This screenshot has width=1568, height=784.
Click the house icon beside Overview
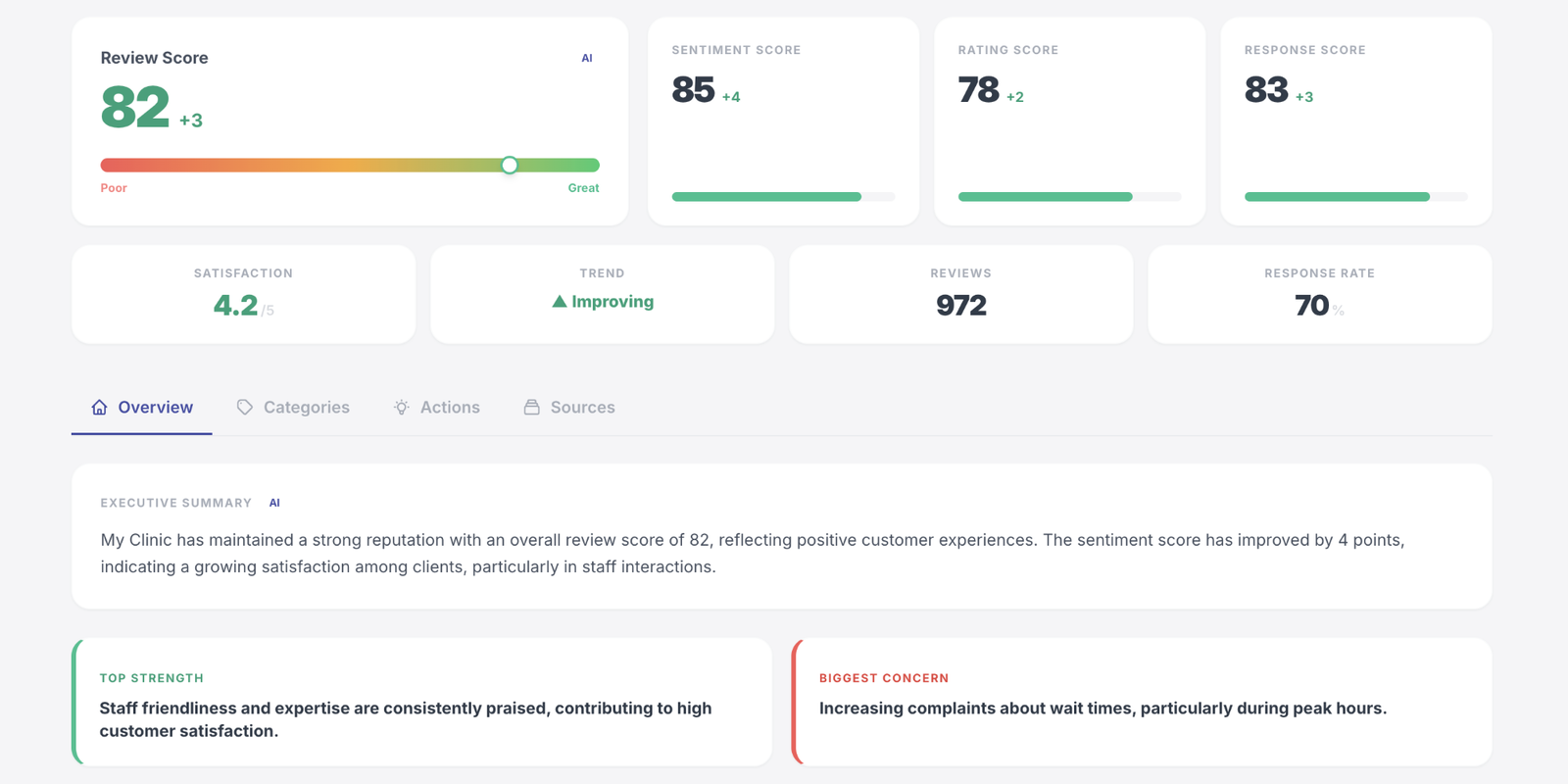pos(99,408)
